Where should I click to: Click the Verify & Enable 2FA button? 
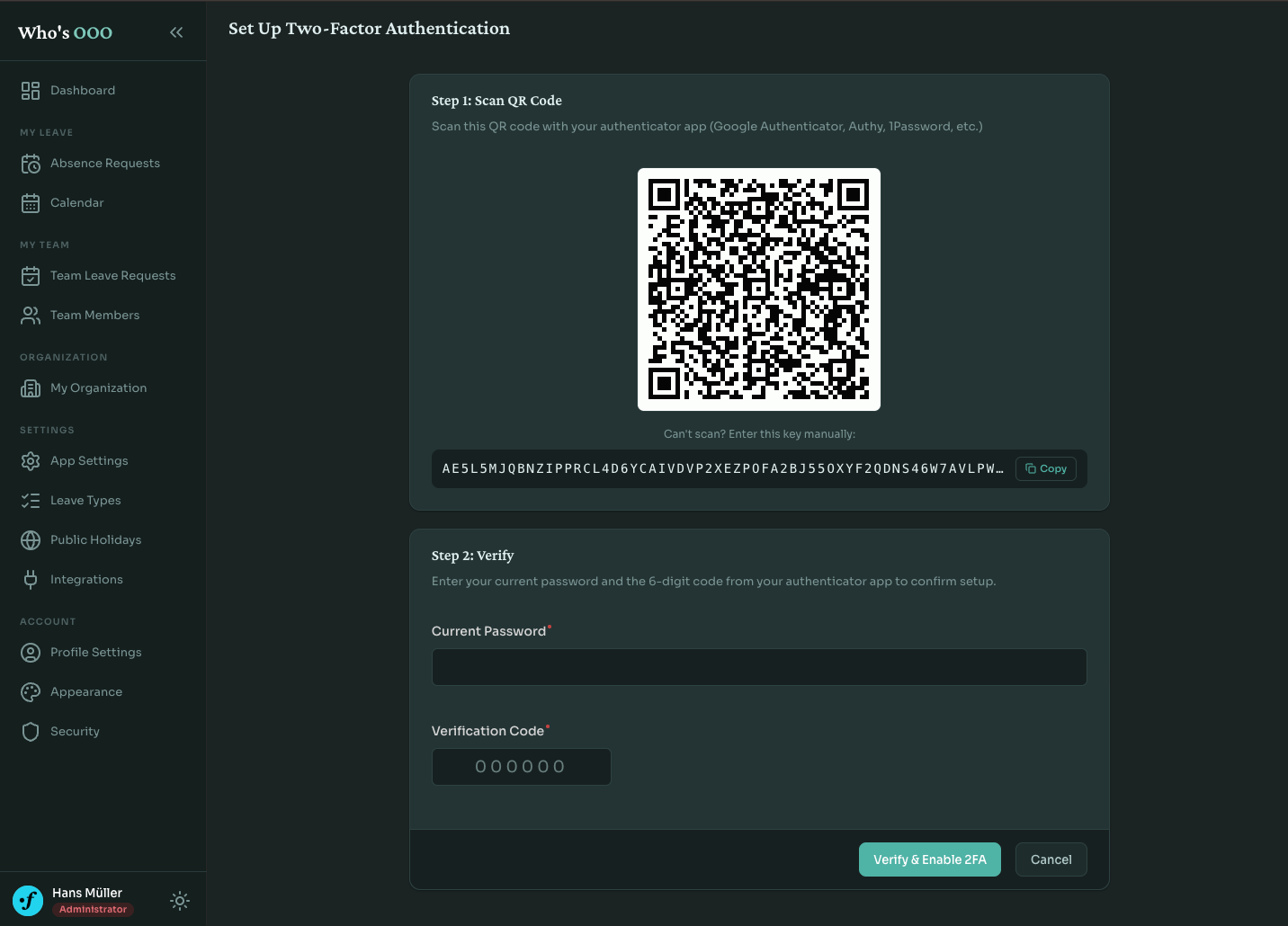[x=930, y=859]
